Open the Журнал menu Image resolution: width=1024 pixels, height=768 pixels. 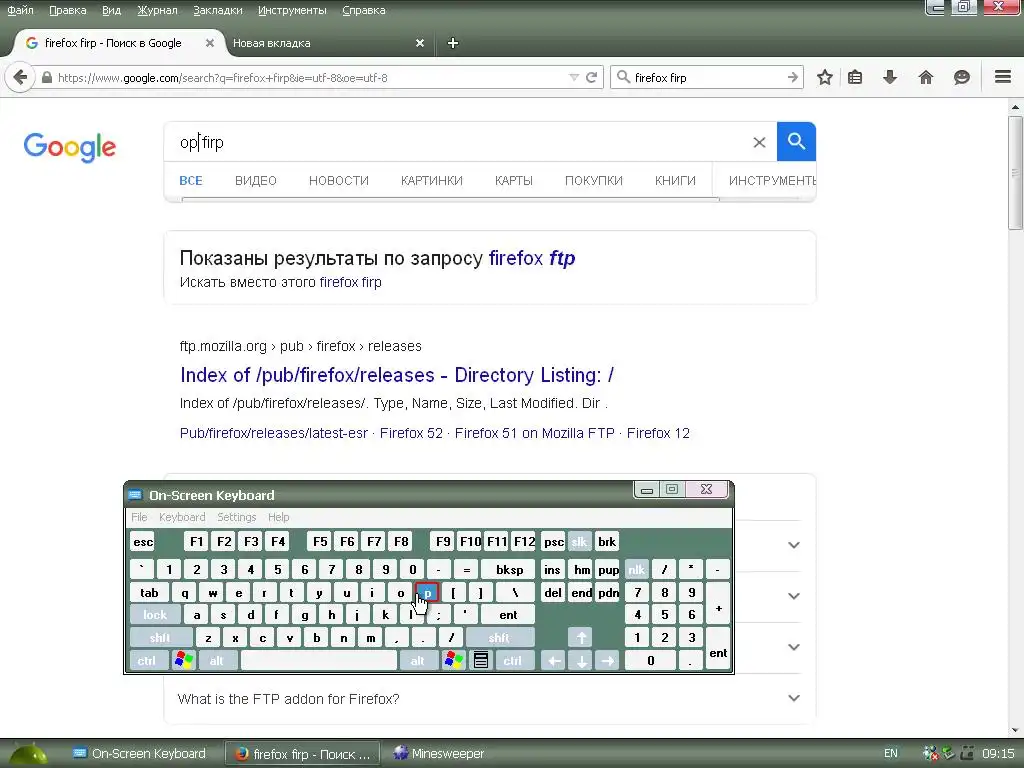(157, 10)
